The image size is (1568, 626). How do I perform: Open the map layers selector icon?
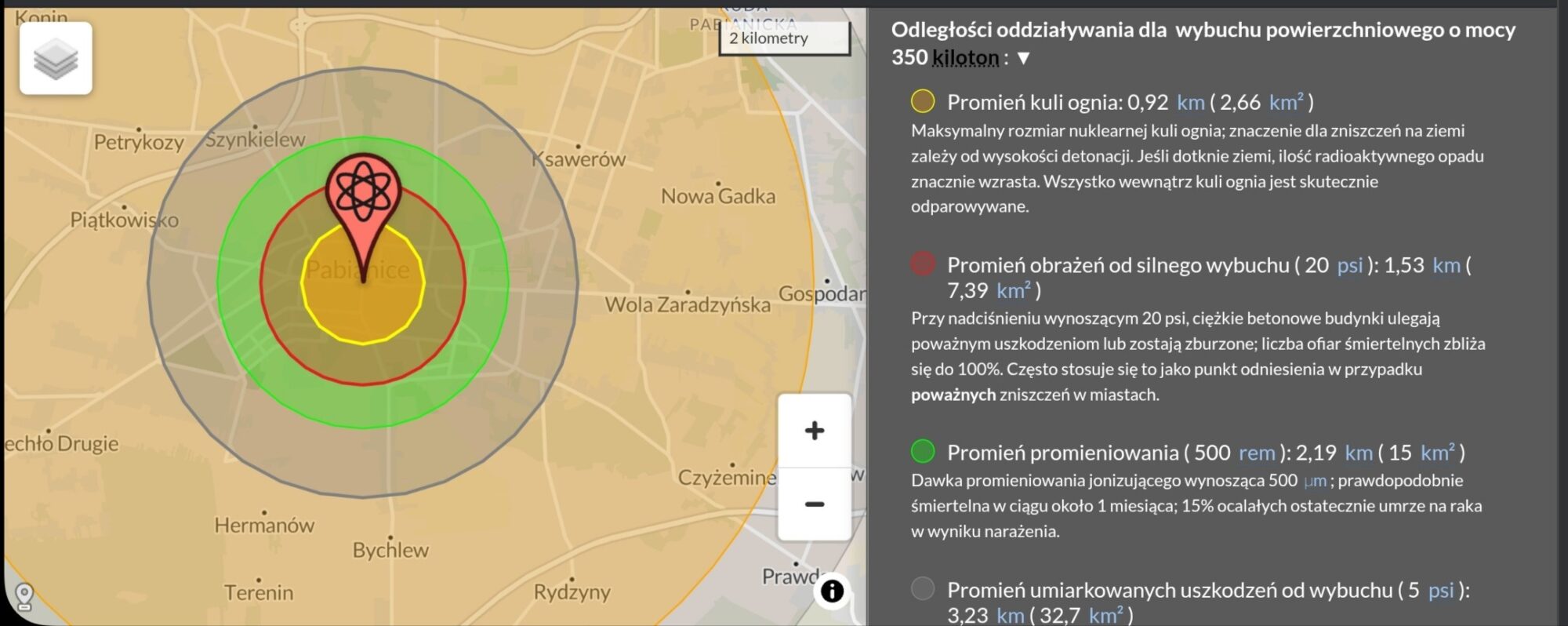[56, 58]
